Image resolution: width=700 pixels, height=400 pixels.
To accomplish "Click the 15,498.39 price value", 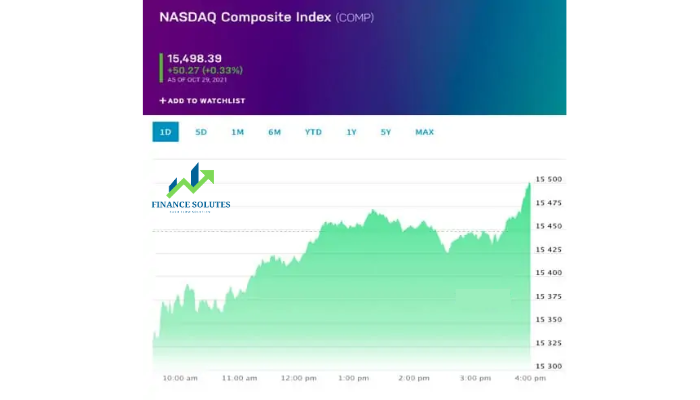I will pyautogui.click(x=195, y=58).
